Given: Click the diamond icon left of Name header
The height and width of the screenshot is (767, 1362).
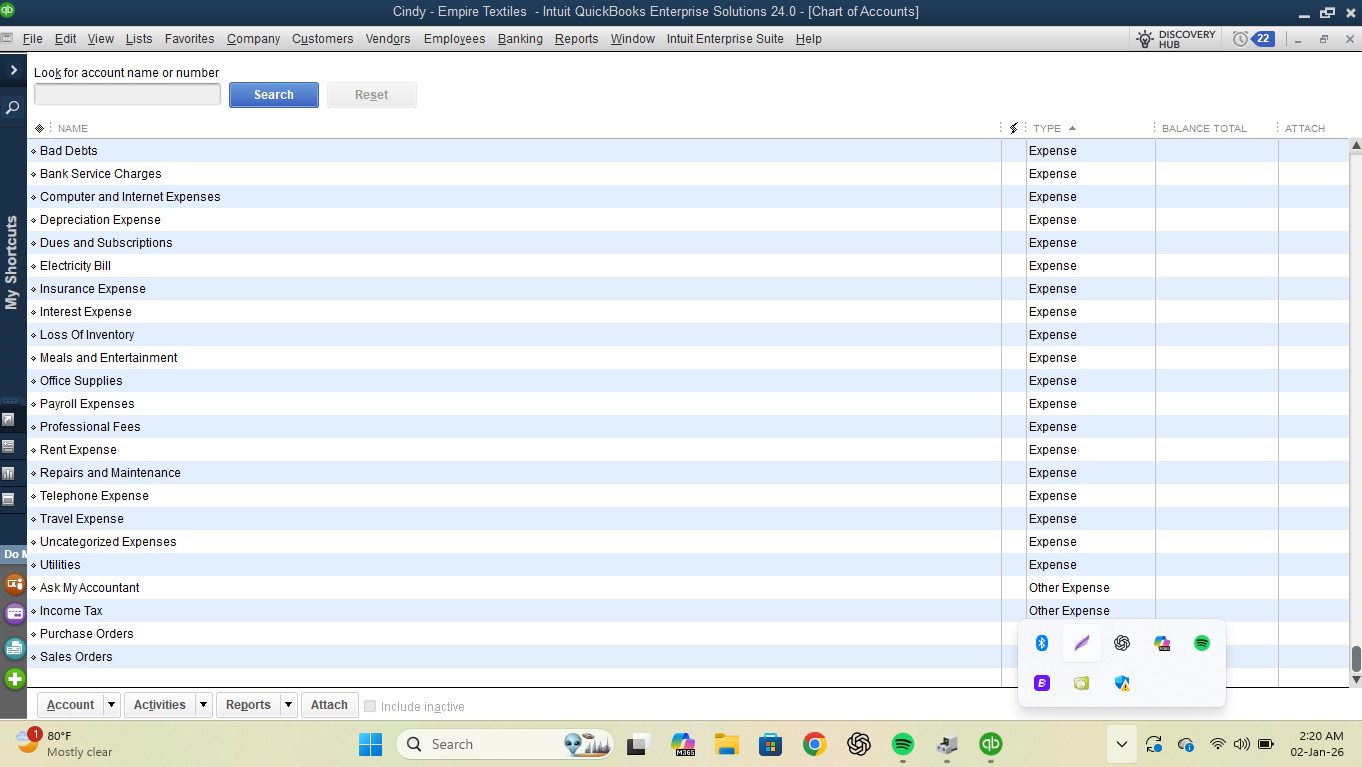Looking at the screenshot, I should [x=39, y=128].
